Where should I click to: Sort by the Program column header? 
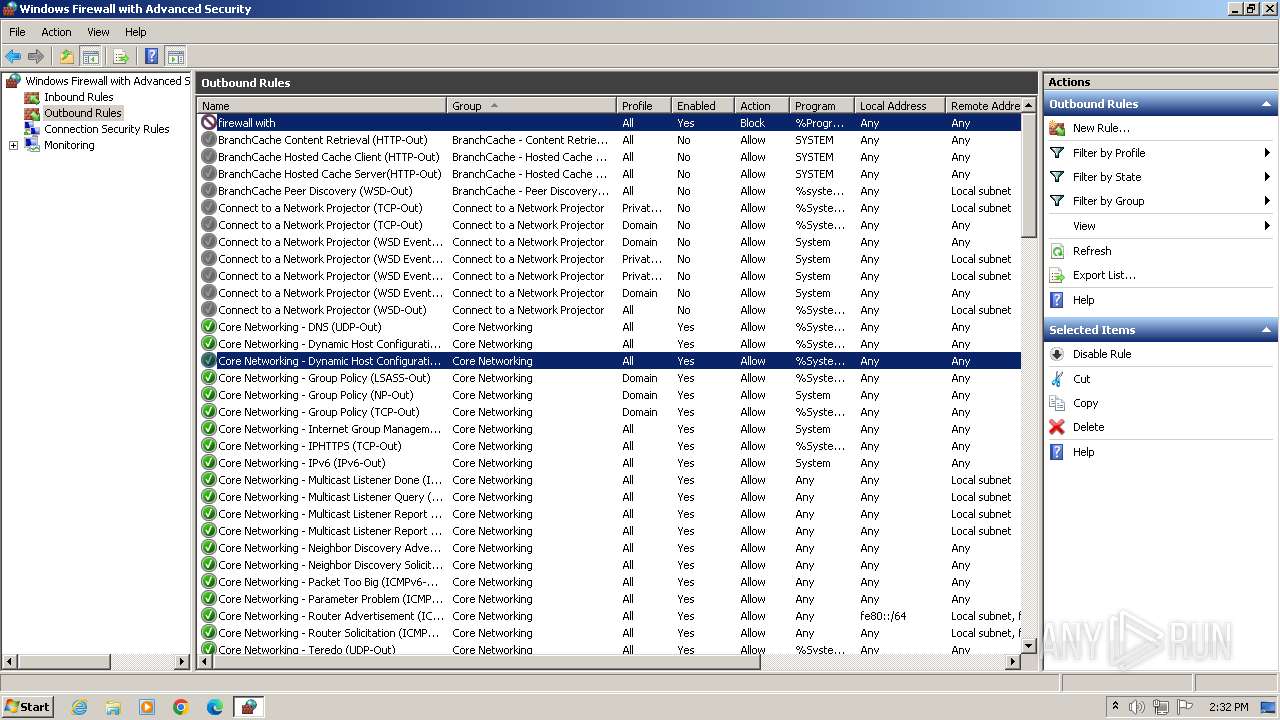pyautogui.click(x=822, y=106)
